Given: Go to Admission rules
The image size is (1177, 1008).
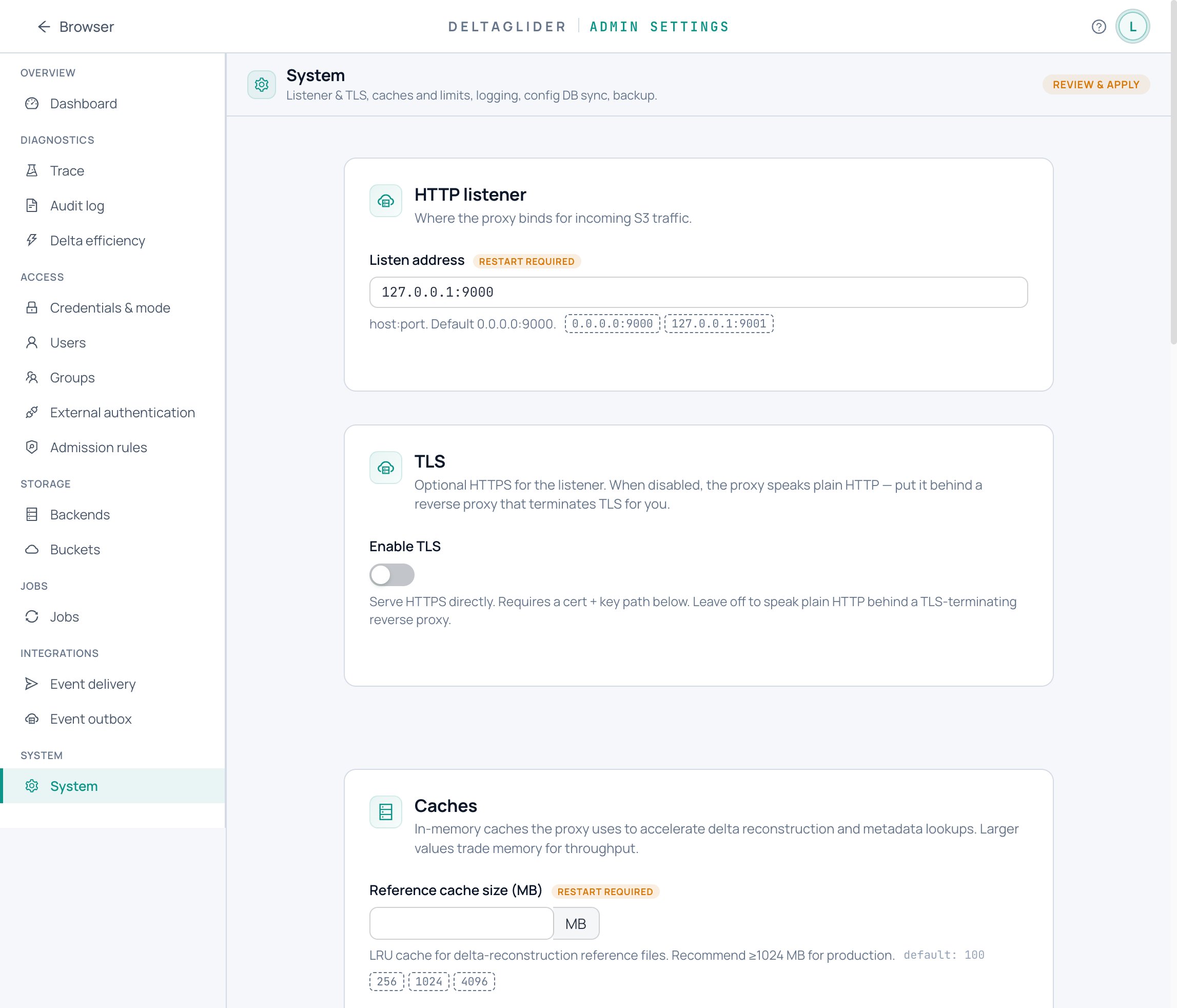Looking at the screenshot, I should point(112,447).
